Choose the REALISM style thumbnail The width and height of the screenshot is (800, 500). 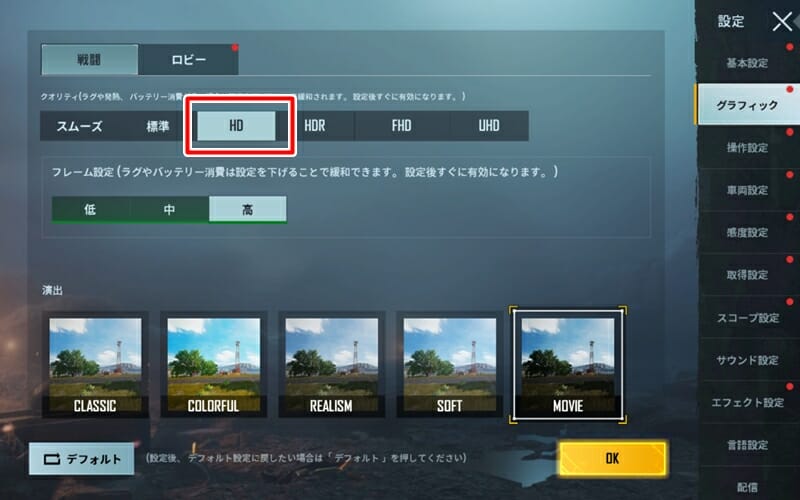(332, 365)
